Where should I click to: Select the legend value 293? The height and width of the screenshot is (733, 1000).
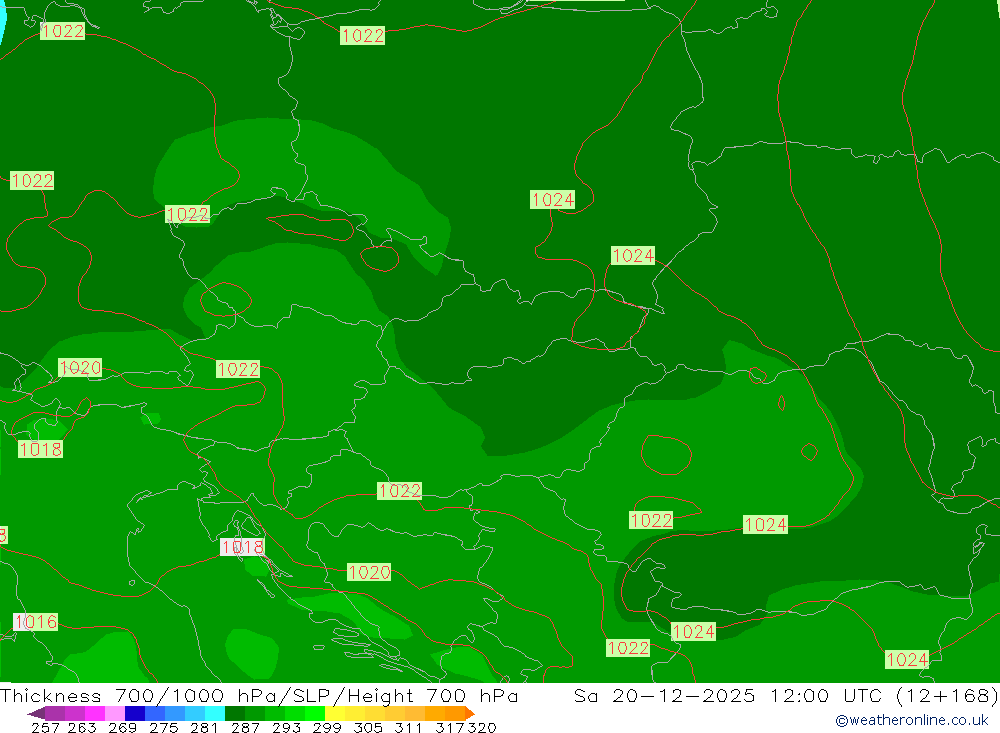[286, 728]
